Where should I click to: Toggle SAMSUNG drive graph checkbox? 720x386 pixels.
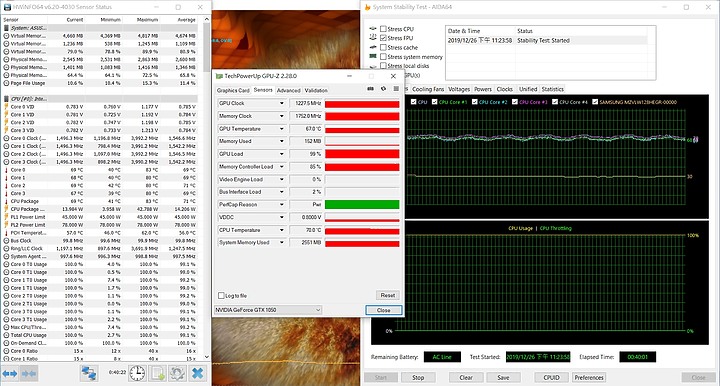pyautogui.click(x=595, y=102)
